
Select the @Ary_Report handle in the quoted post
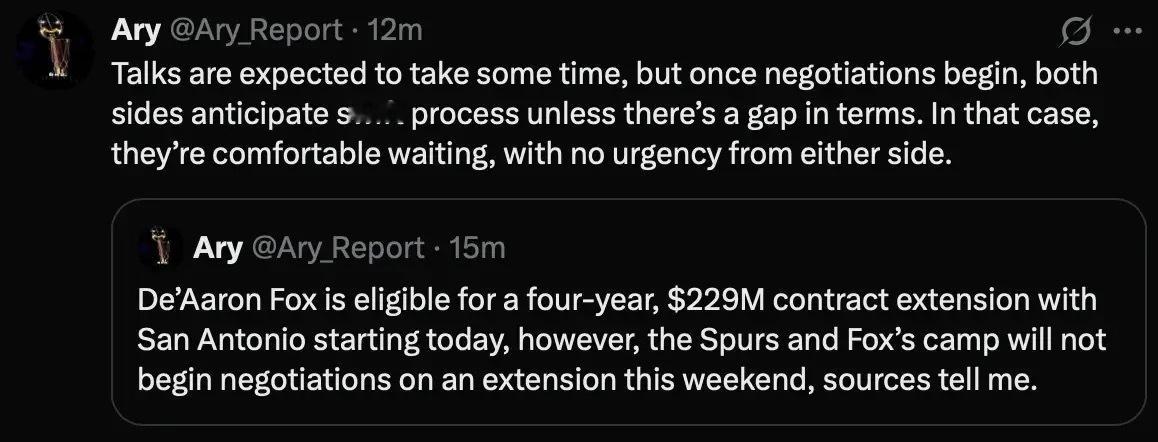(338, 248)
